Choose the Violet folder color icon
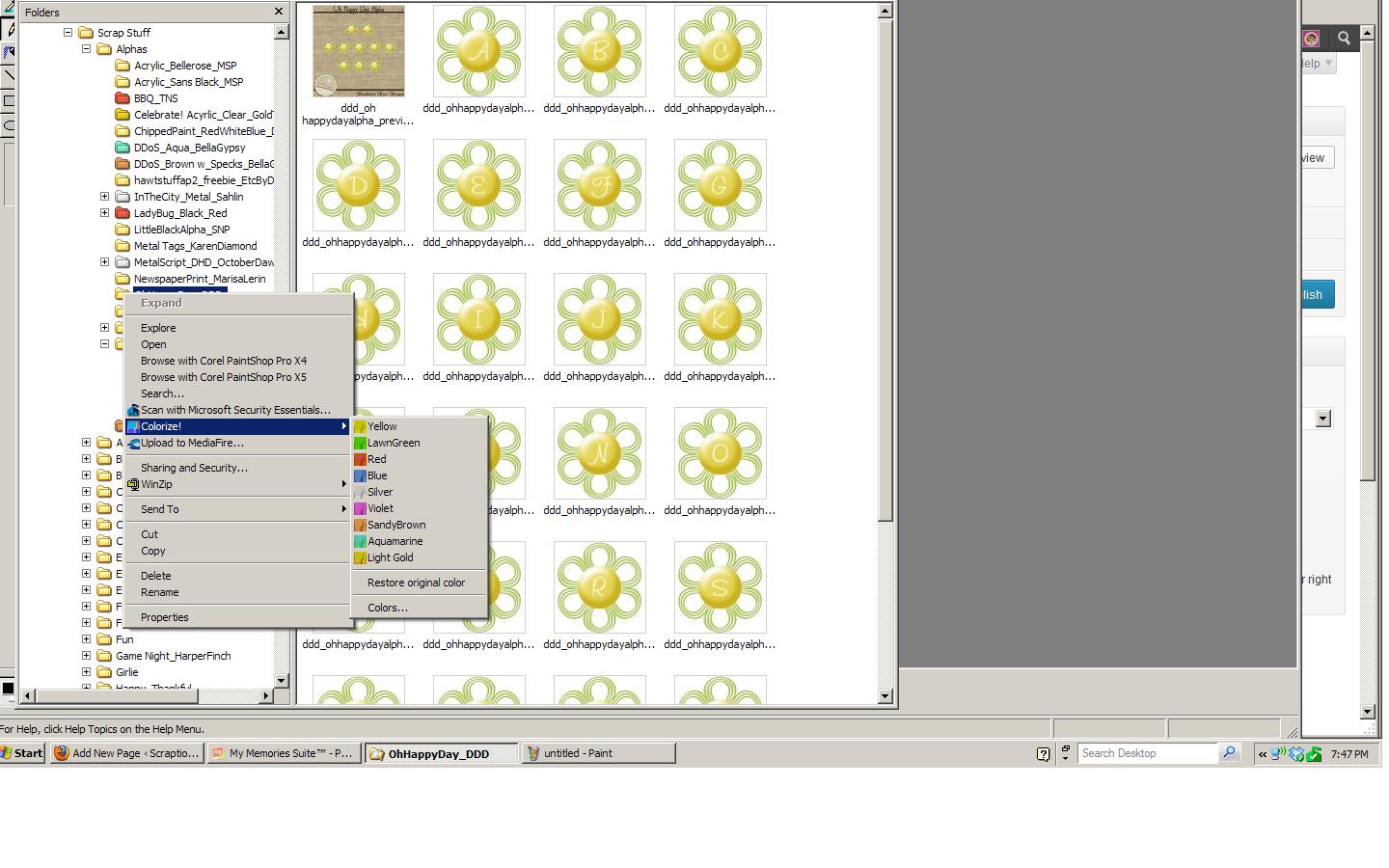The height and width of the screenshot is (868, 1389). click(x=360, y=509)
